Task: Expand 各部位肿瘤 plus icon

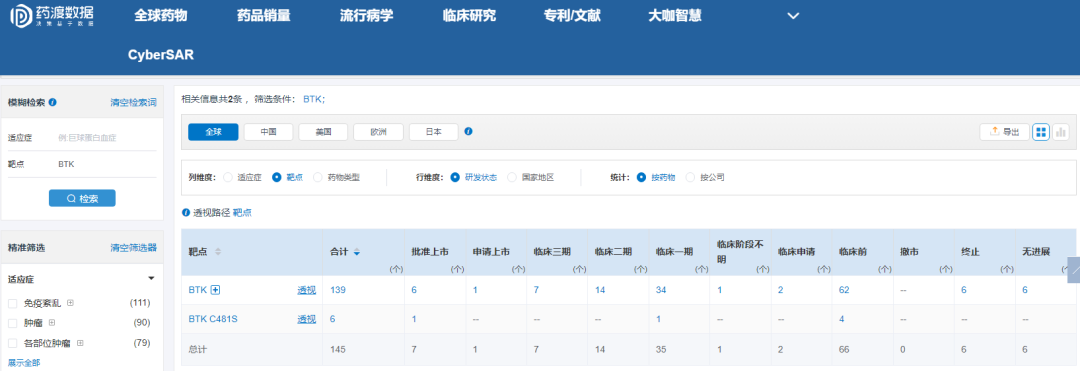Action: pyautogui.click(x=80, y=343)
